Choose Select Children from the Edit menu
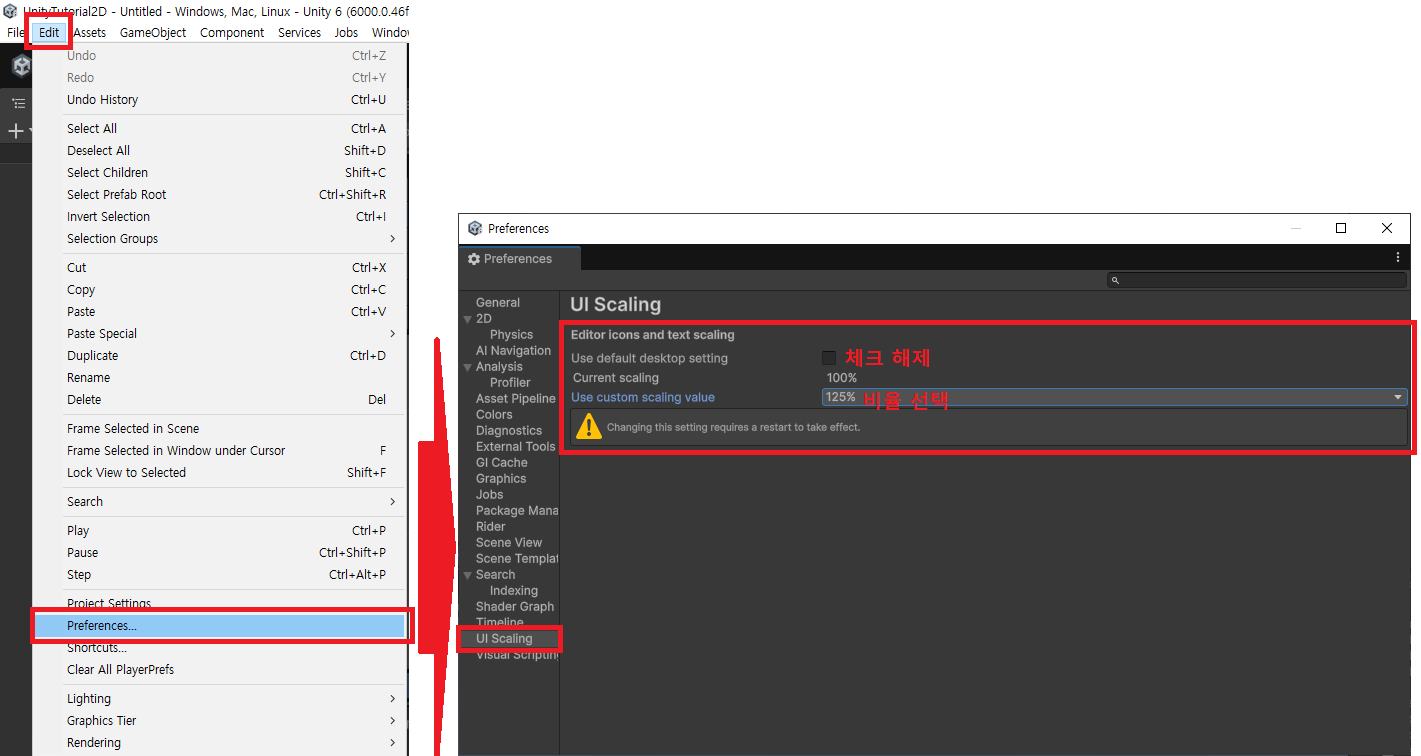Image resolution: width=1421 pixels, height=756 pixels. point(220,173)
